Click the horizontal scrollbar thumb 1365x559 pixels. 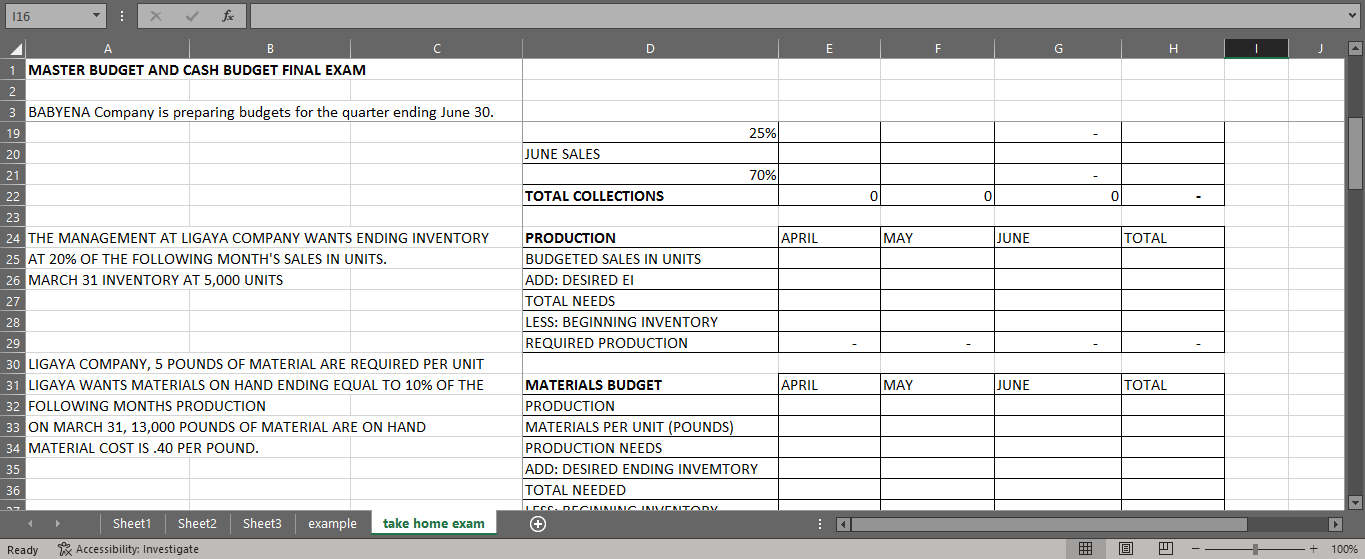click(1049, 524)
